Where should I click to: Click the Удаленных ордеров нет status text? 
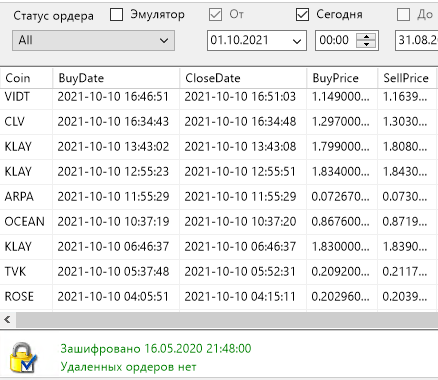[128, 367]
